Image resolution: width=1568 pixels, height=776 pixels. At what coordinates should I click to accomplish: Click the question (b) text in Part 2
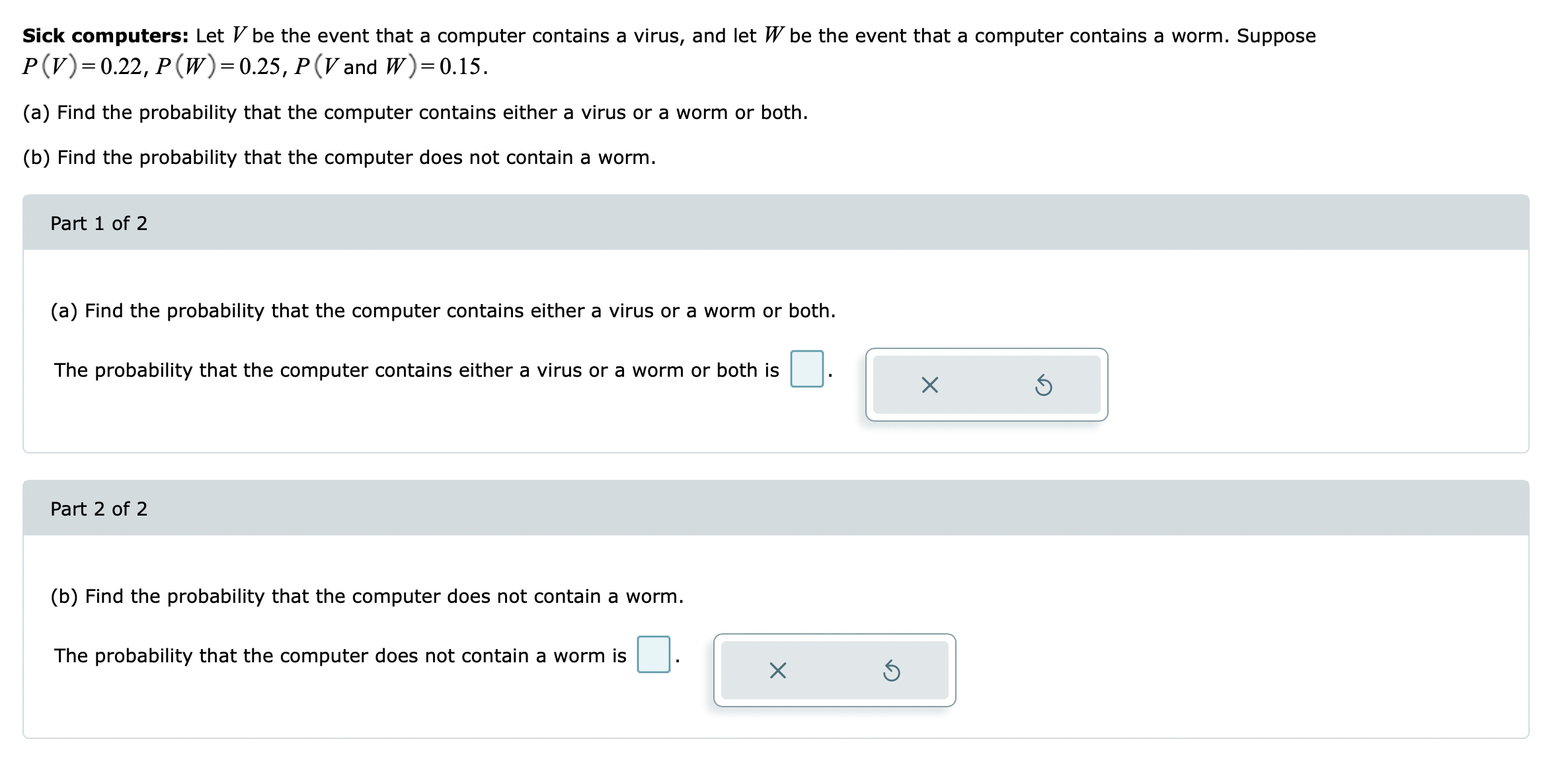(x=367, y=596)
